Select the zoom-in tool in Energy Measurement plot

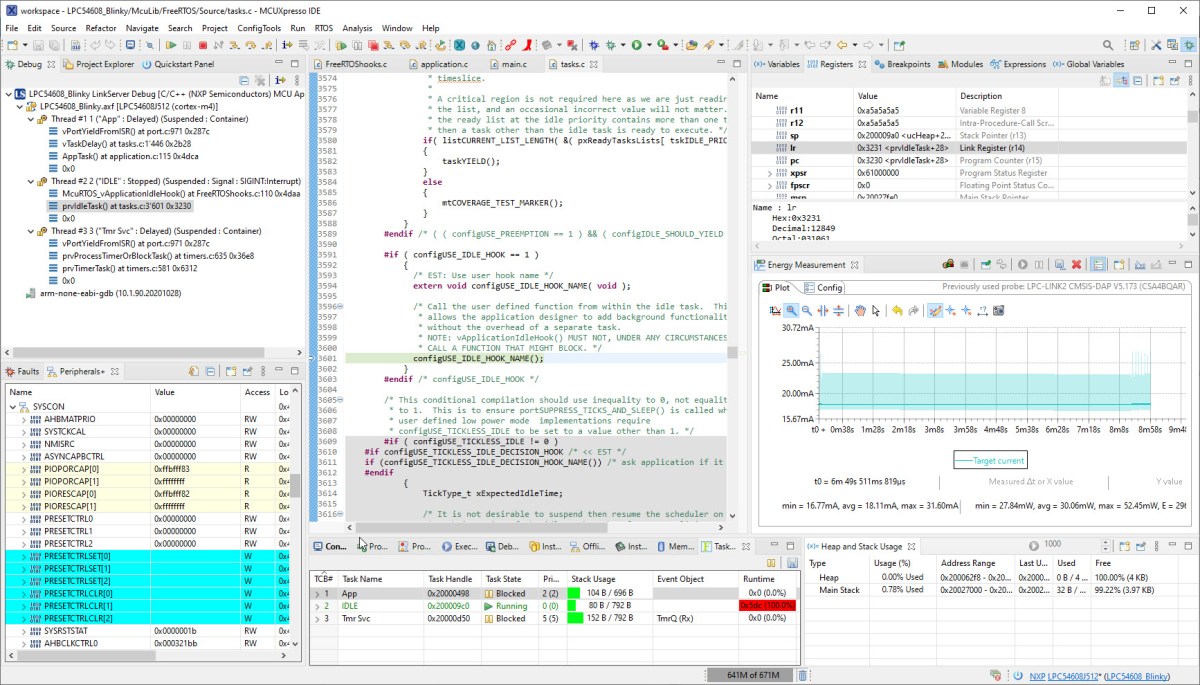click(790, 311)
